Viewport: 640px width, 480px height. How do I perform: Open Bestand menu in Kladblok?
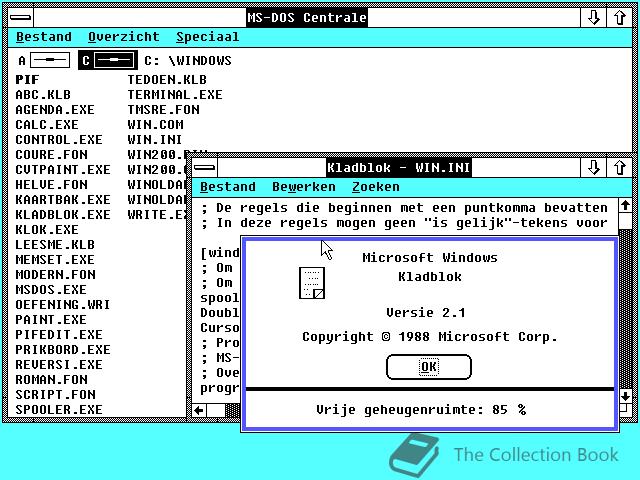228,187
